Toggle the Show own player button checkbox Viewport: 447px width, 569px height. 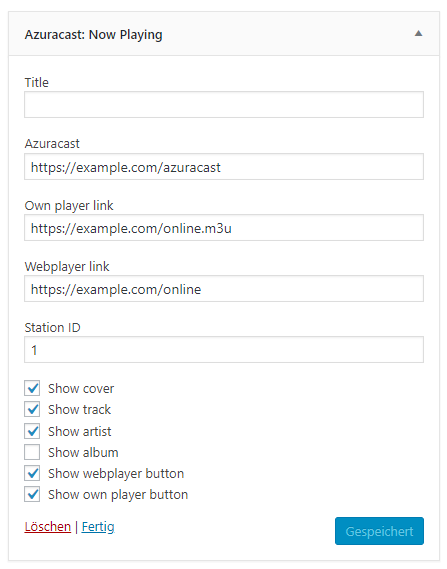click(32, 494)
